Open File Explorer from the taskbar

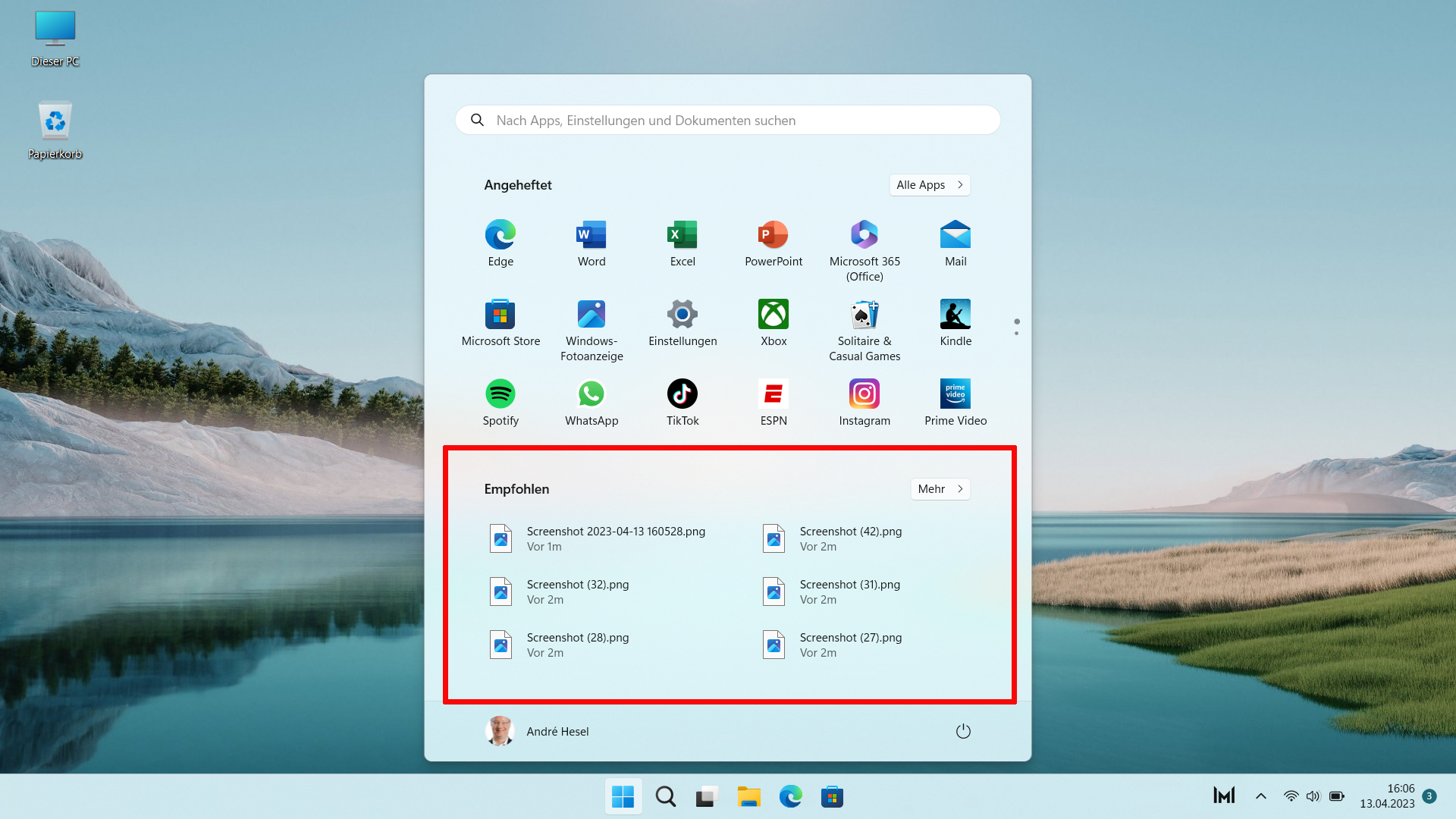[x=748, y=797]
